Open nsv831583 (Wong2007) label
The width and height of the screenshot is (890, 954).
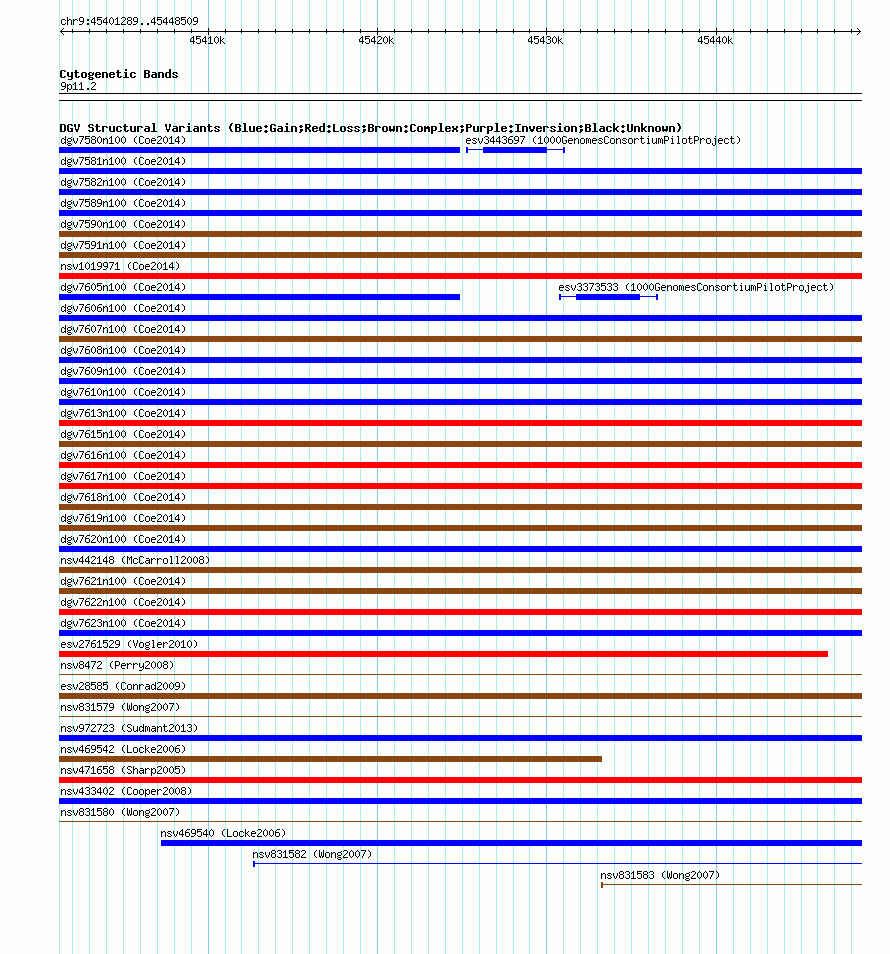pos(660,875)
